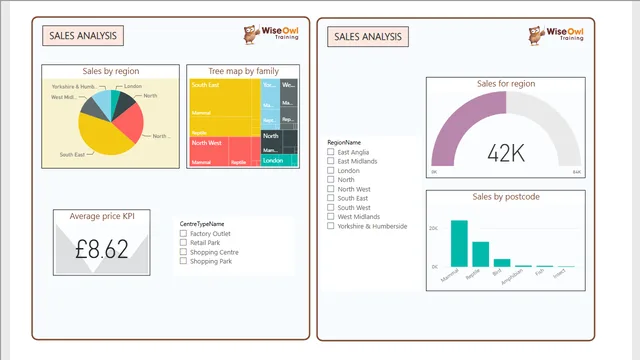Image resolution: width=640 pixels, height=360 pixels.
Task: Select Yorkshire & Humberside region checkbox
Action: coord(331,226)
